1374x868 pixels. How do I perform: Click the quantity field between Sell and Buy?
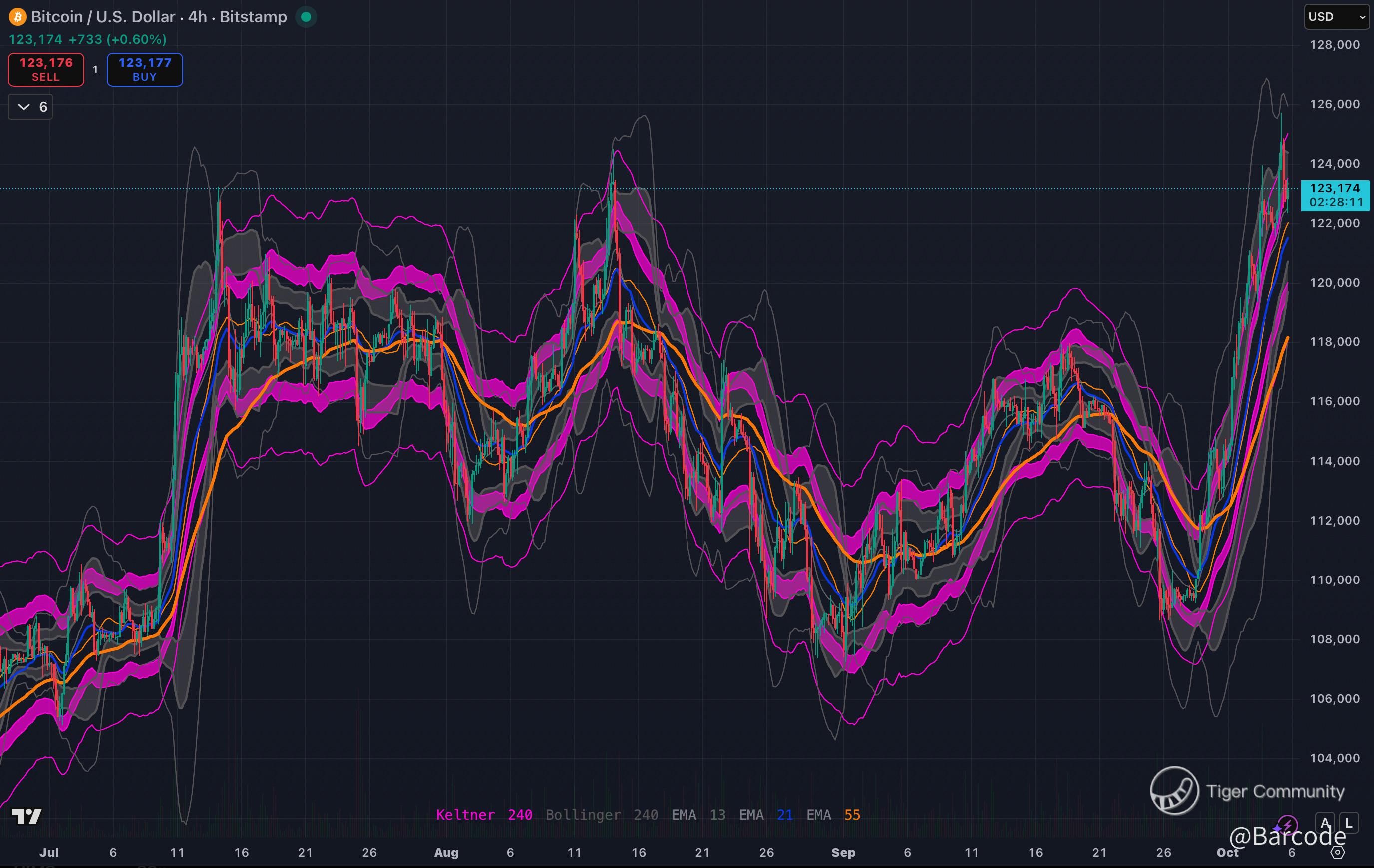pyautogui.click(x=95, y=69)
